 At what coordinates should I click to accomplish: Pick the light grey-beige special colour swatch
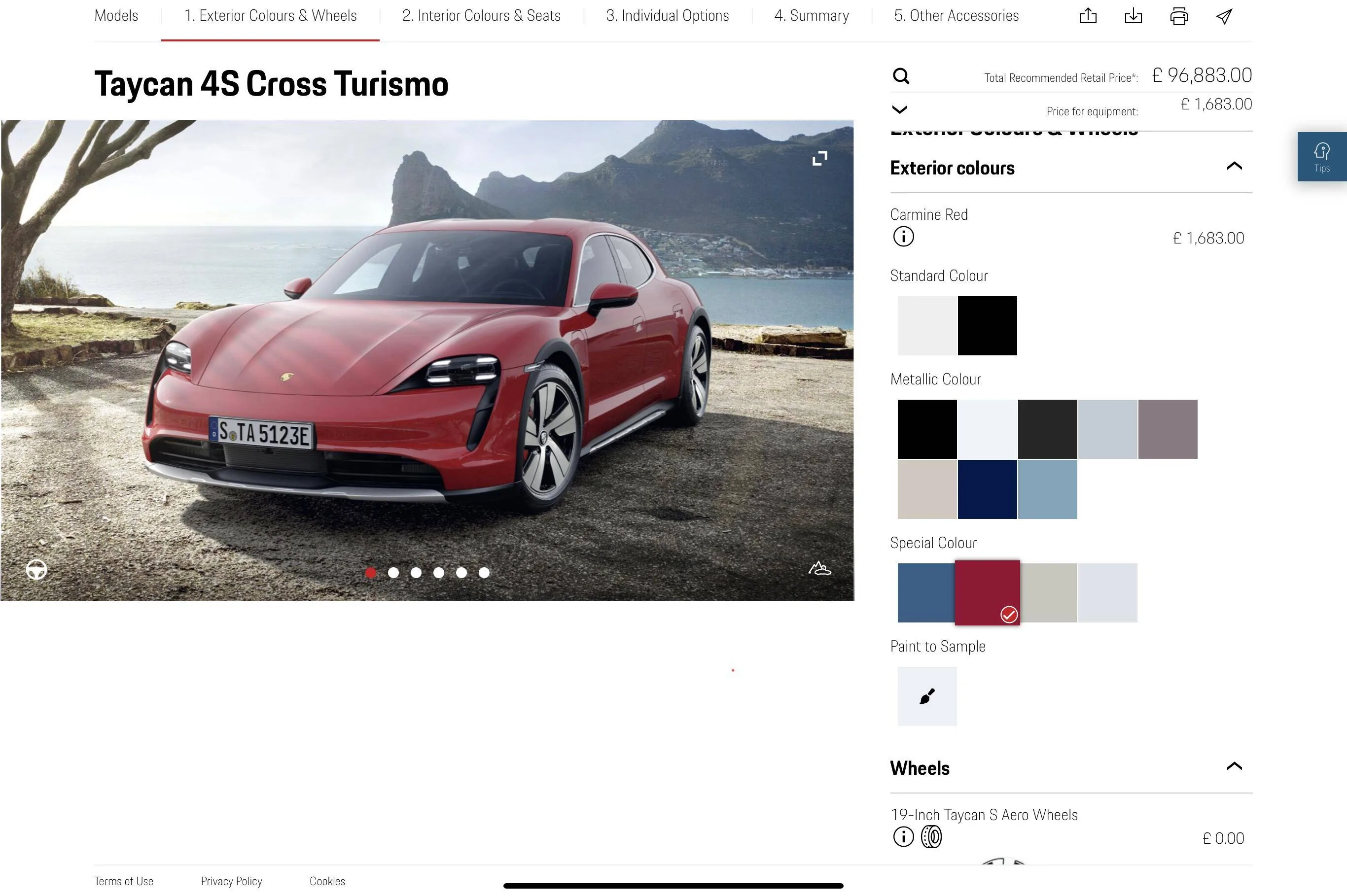pyautogui.click(x=1049, y=593)
